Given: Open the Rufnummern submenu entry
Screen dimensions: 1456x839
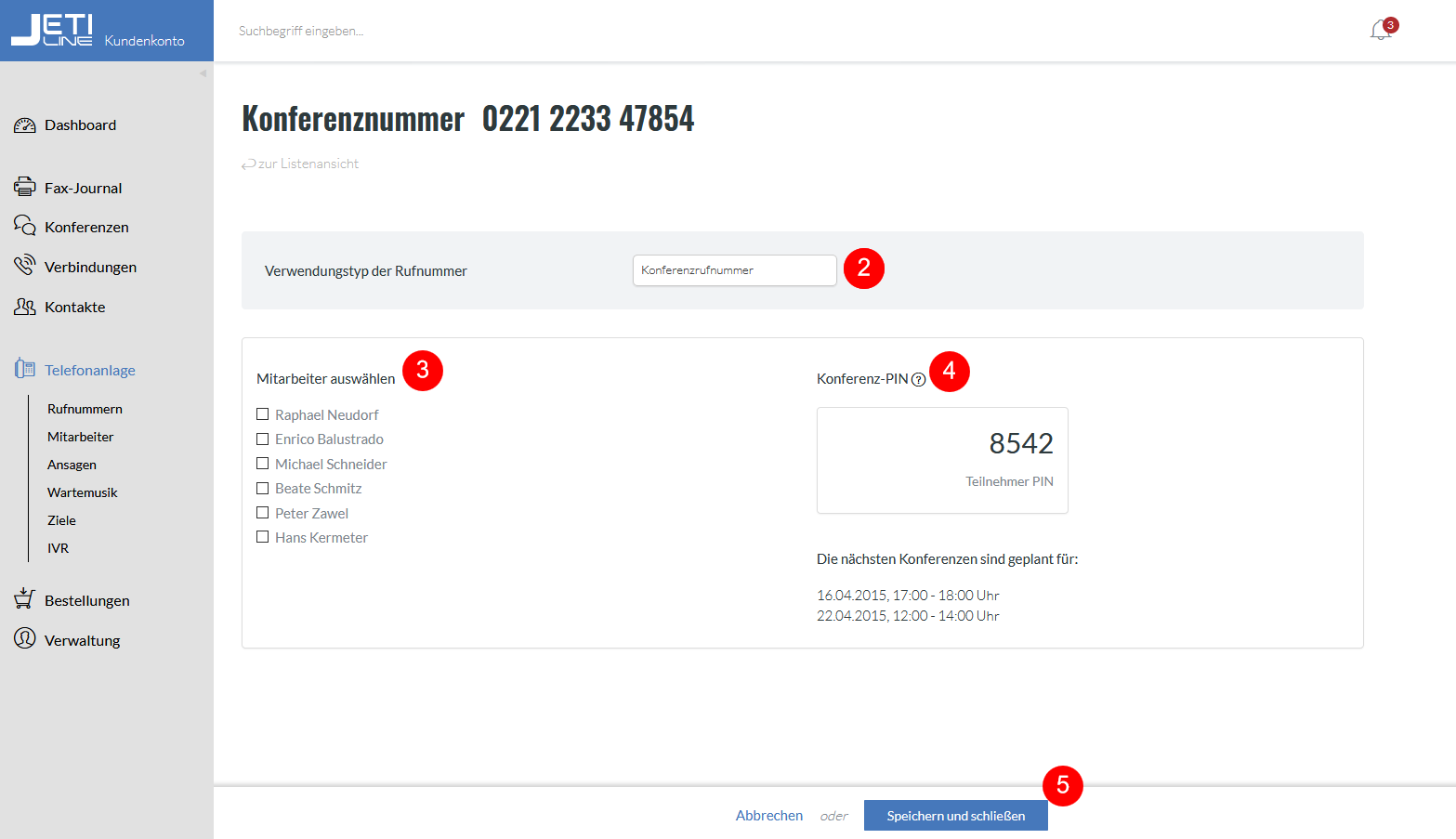Looking at the screenshot, I should [85, 409].
